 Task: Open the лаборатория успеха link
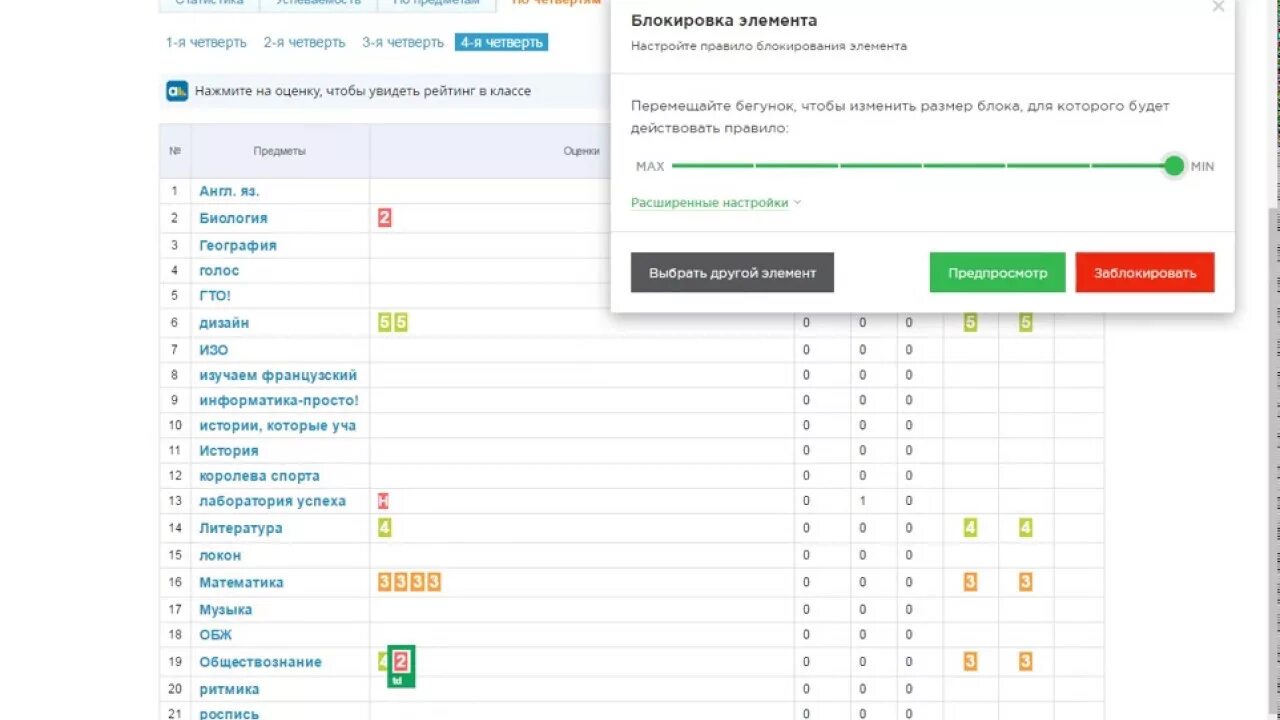(272, 501)
